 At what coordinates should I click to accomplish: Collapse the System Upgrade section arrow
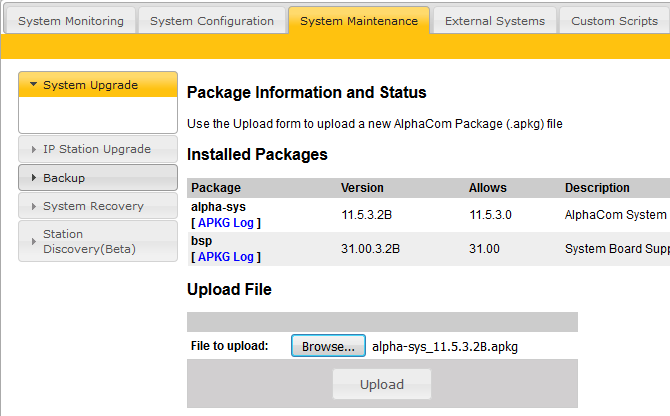33,86
